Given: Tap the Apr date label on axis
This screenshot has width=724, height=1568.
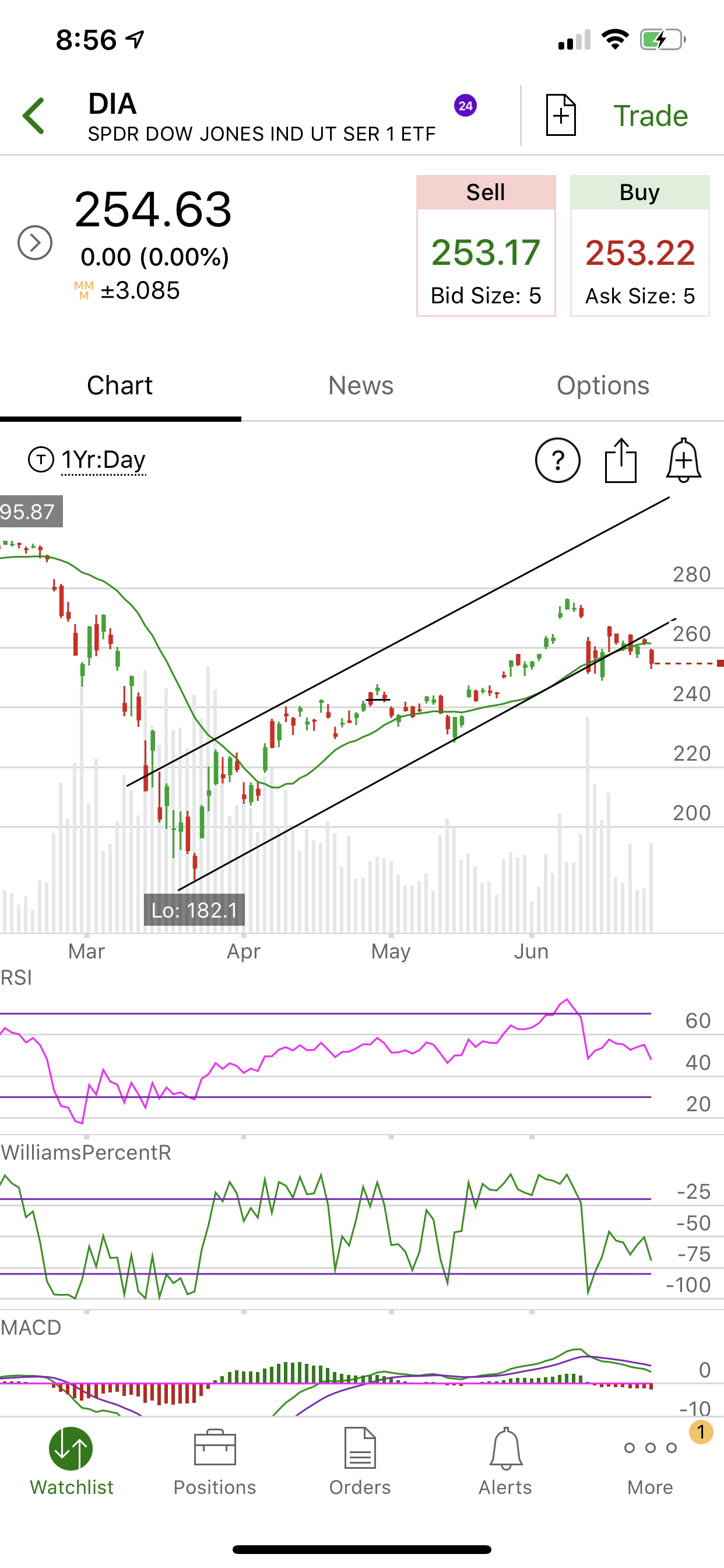Looking at the screenshot, I should pos(243,951).
